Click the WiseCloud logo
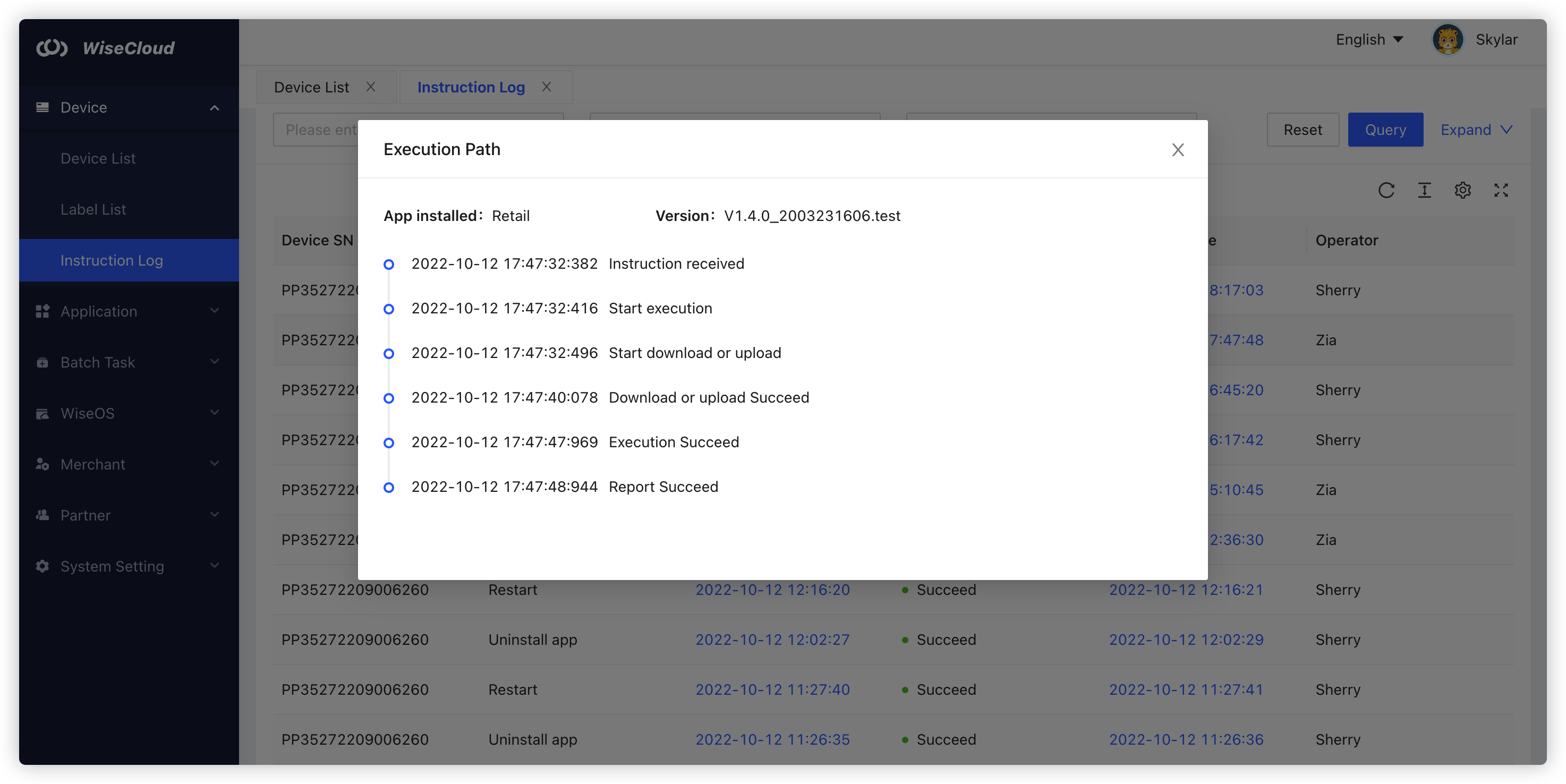This screenshot has width=1566, height=784. [106, 48]
